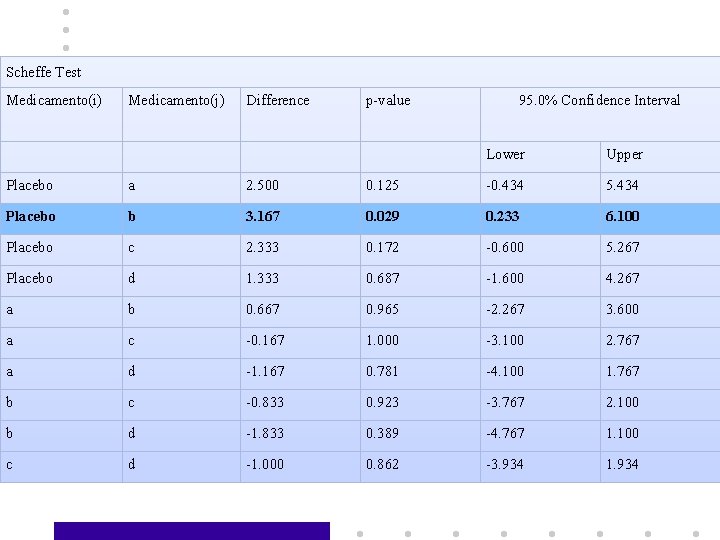The height and width of the screenshot is (540, 720).
Task: Select lower bound -4.100
Action: pyautogui.click(x=505, y=371)
